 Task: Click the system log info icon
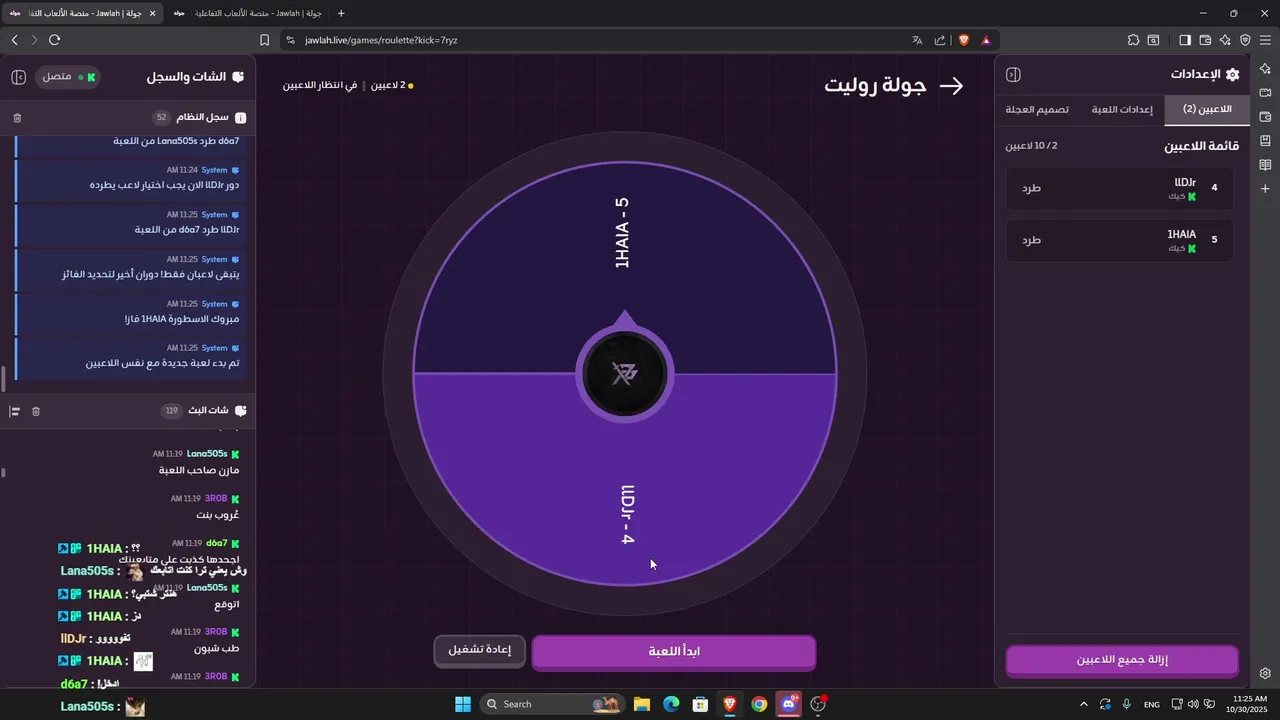tap(240, 118)
